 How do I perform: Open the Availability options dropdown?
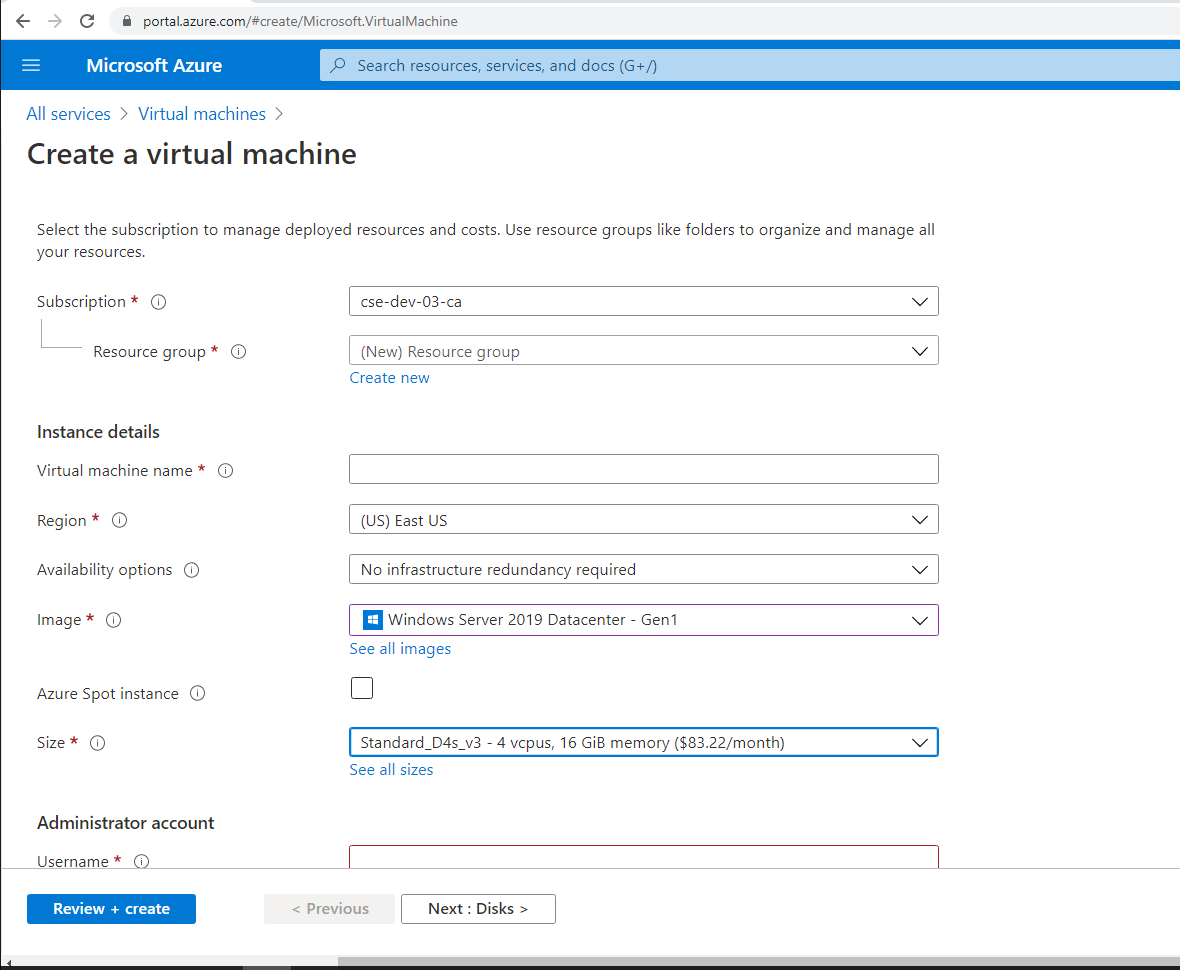coord(920,569)
